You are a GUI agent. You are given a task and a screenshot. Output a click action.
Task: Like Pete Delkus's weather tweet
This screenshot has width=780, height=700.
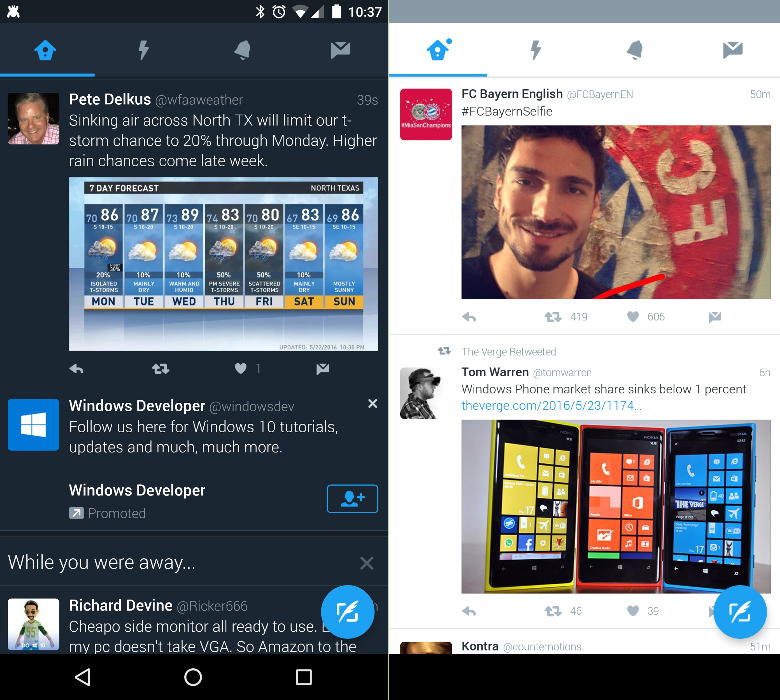click(240, 369)
